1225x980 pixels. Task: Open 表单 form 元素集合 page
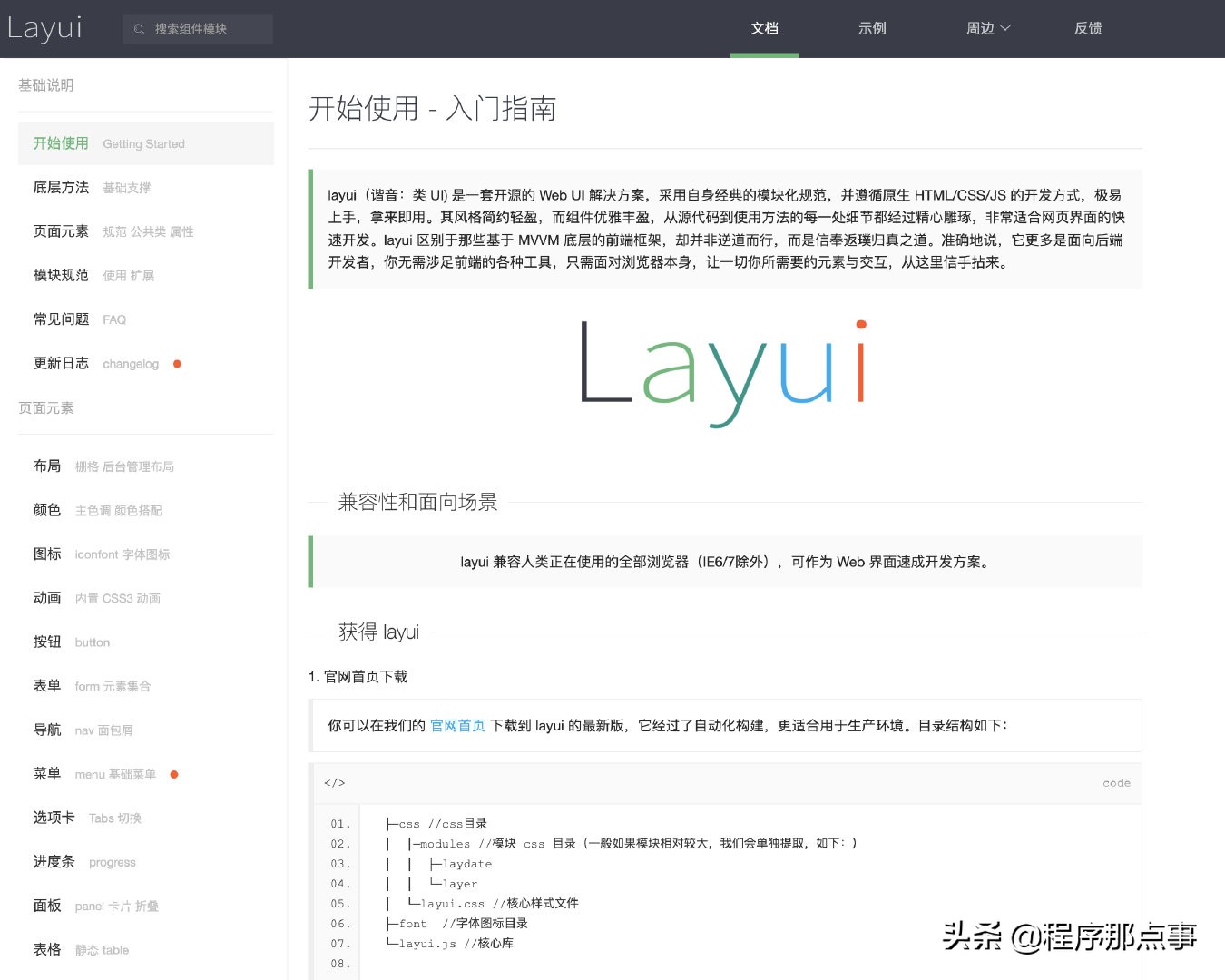[x=145, y=686]
